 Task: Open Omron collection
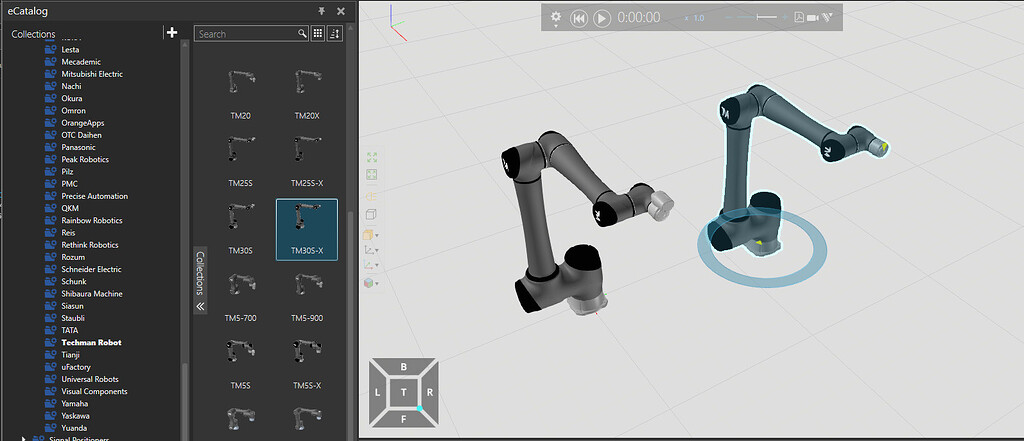coord(73,110)
